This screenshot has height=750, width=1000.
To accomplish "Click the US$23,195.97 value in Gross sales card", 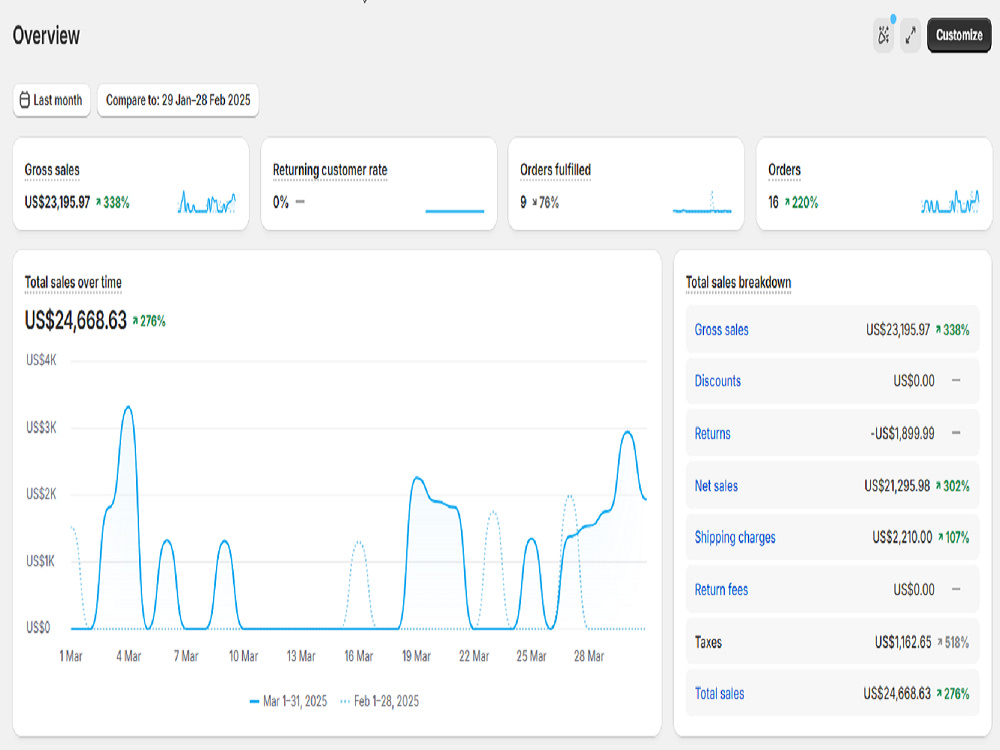I will [57, 203].
